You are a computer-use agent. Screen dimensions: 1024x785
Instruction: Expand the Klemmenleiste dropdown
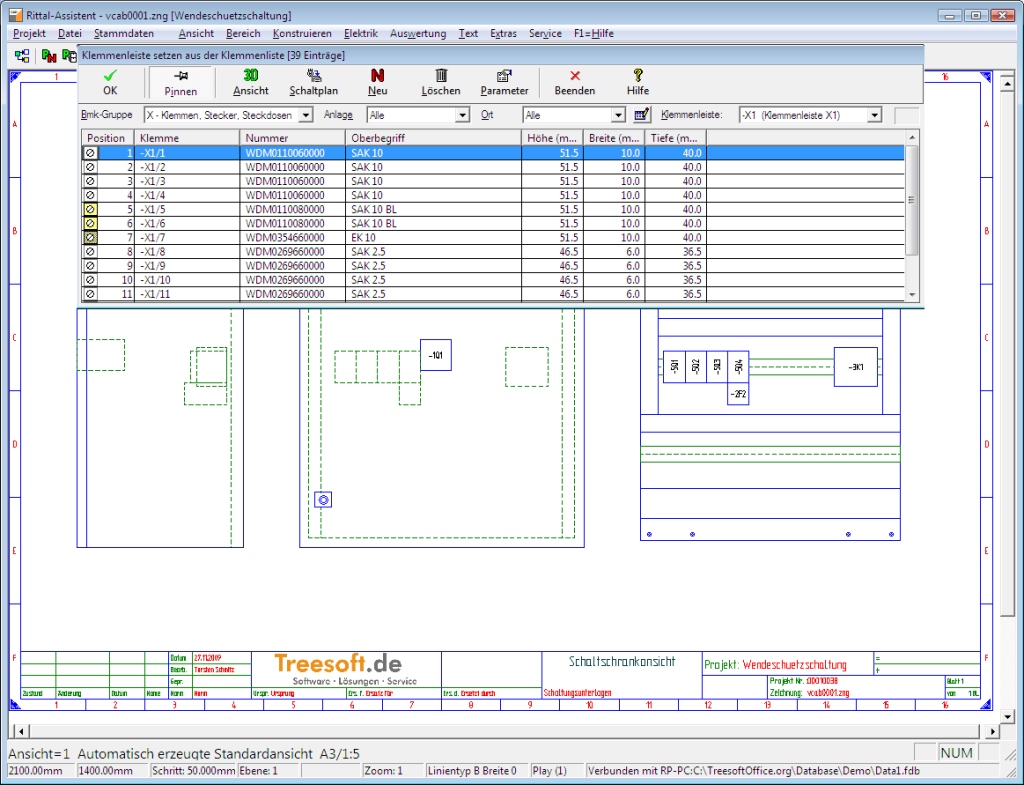874,116
